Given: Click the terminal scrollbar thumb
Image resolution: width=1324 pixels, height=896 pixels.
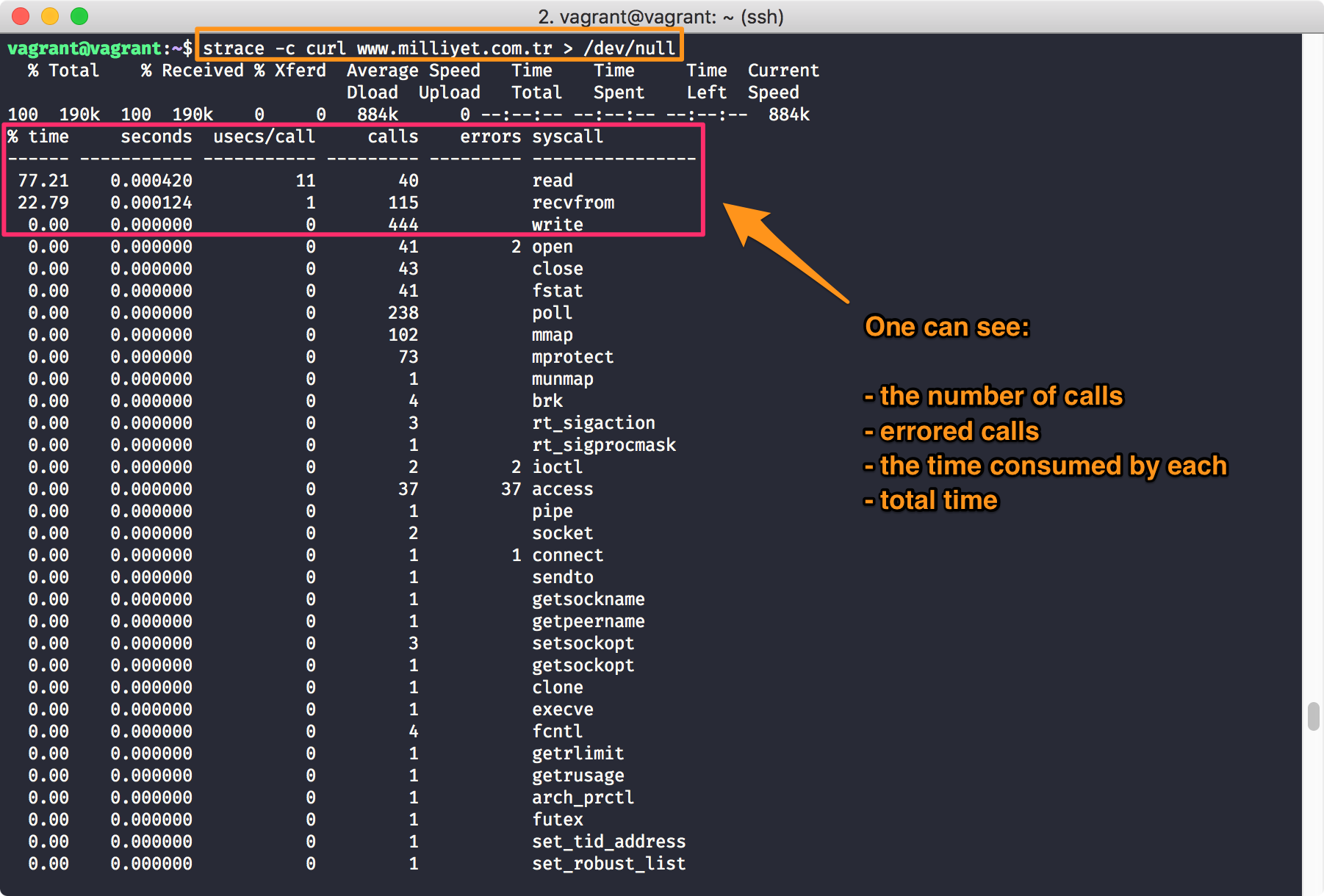Looking at the screenshot, I should click(1314, 716).
